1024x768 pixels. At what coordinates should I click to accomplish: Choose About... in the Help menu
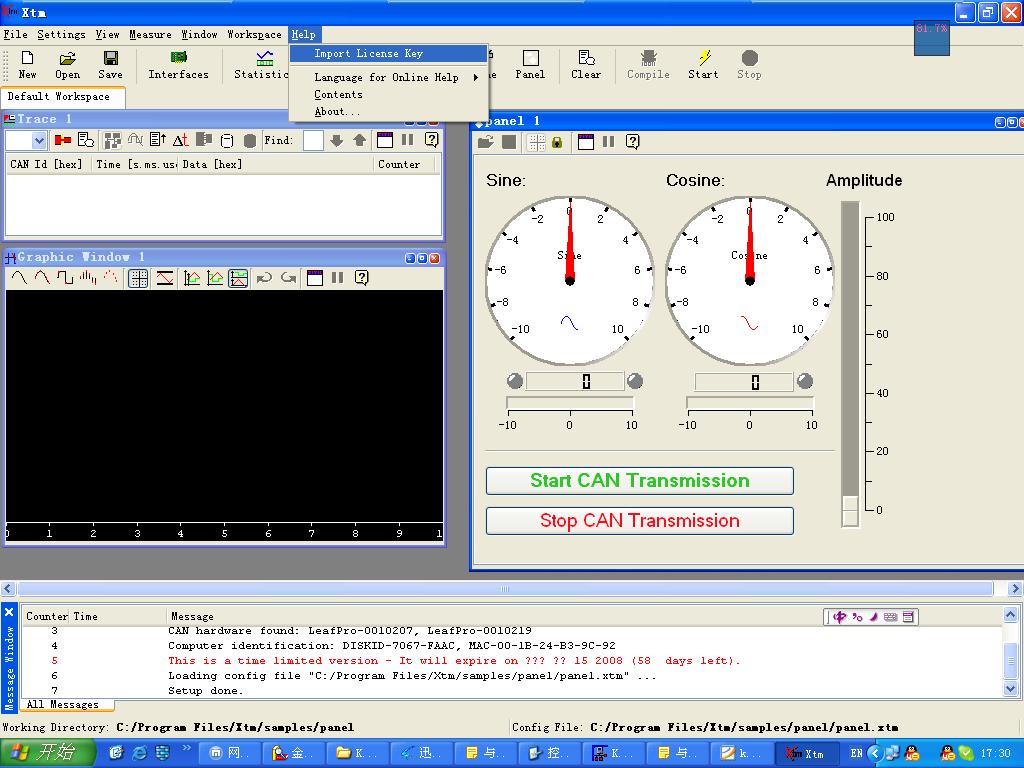tap(389, 112)
